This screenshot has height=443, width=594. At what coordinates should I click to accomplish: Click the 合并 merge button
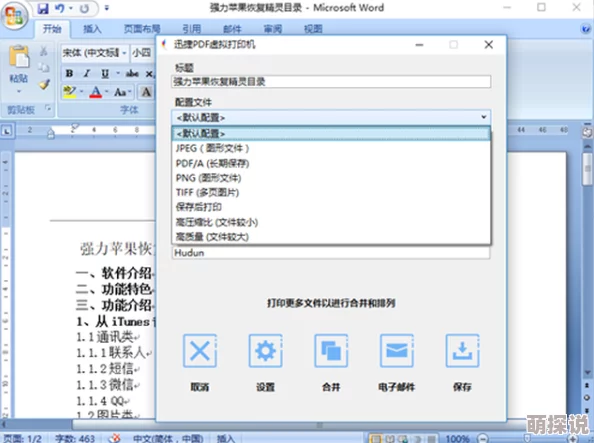(x=331, y=351)
